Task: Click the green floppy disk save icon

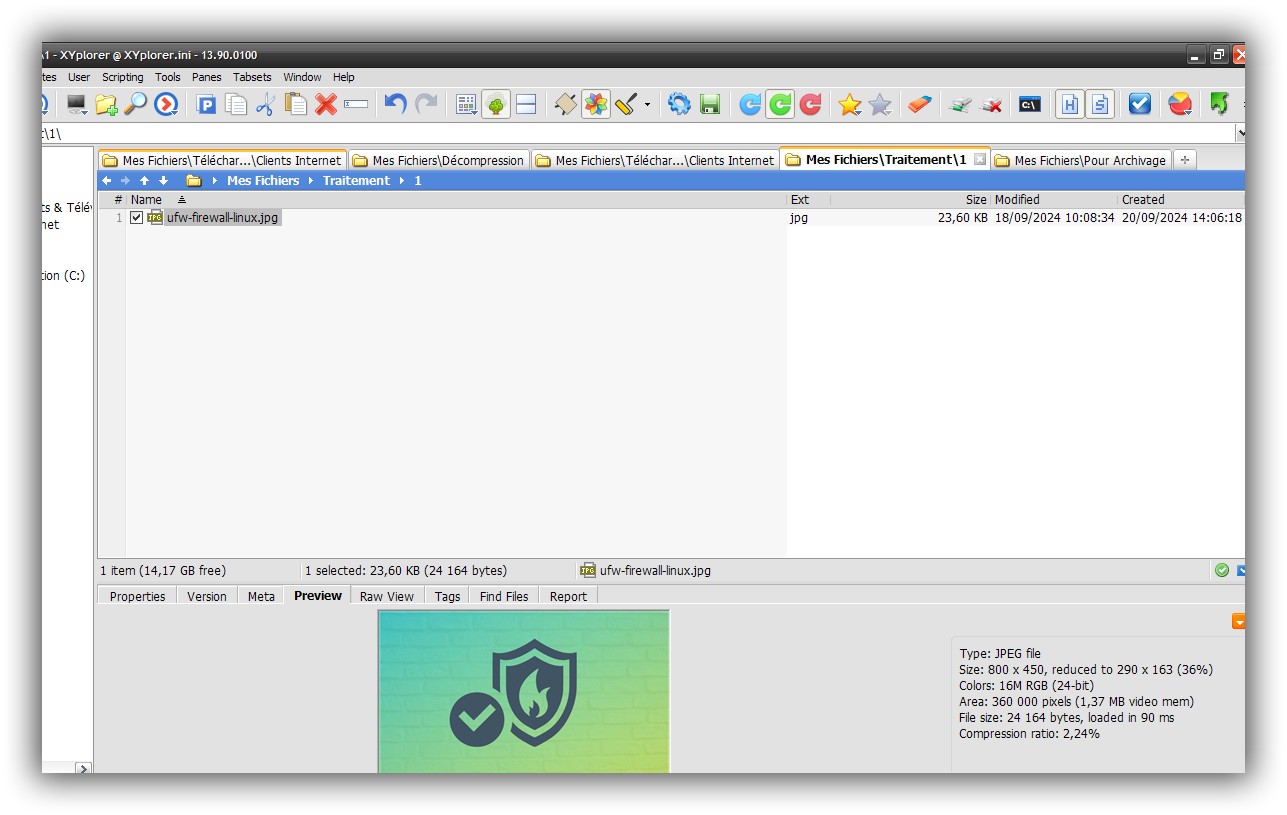Action: coord(710,104)
